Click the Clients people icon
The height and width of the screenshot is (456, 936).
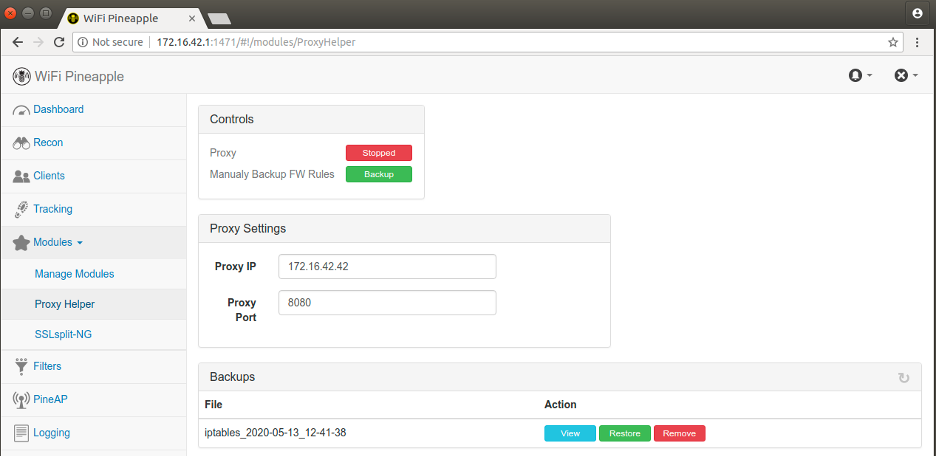point(21,177)
